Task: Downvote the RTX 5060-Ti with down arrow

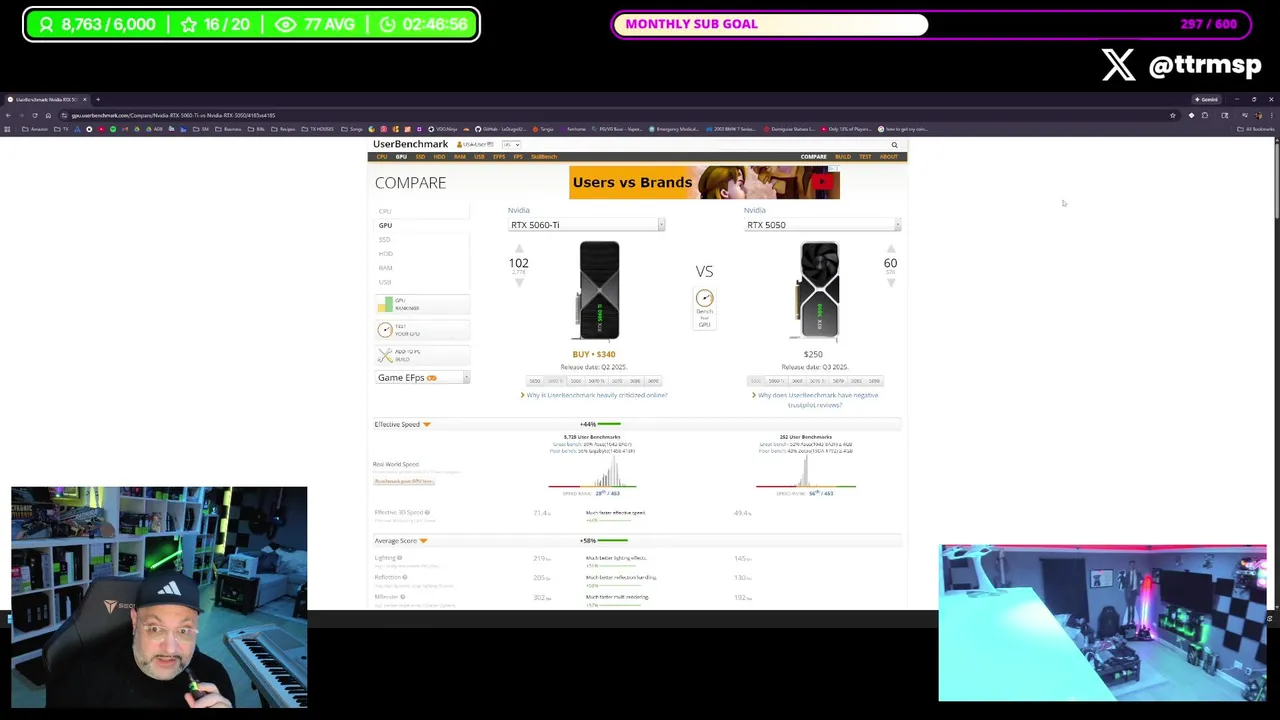Action: [x=518, y=282]
